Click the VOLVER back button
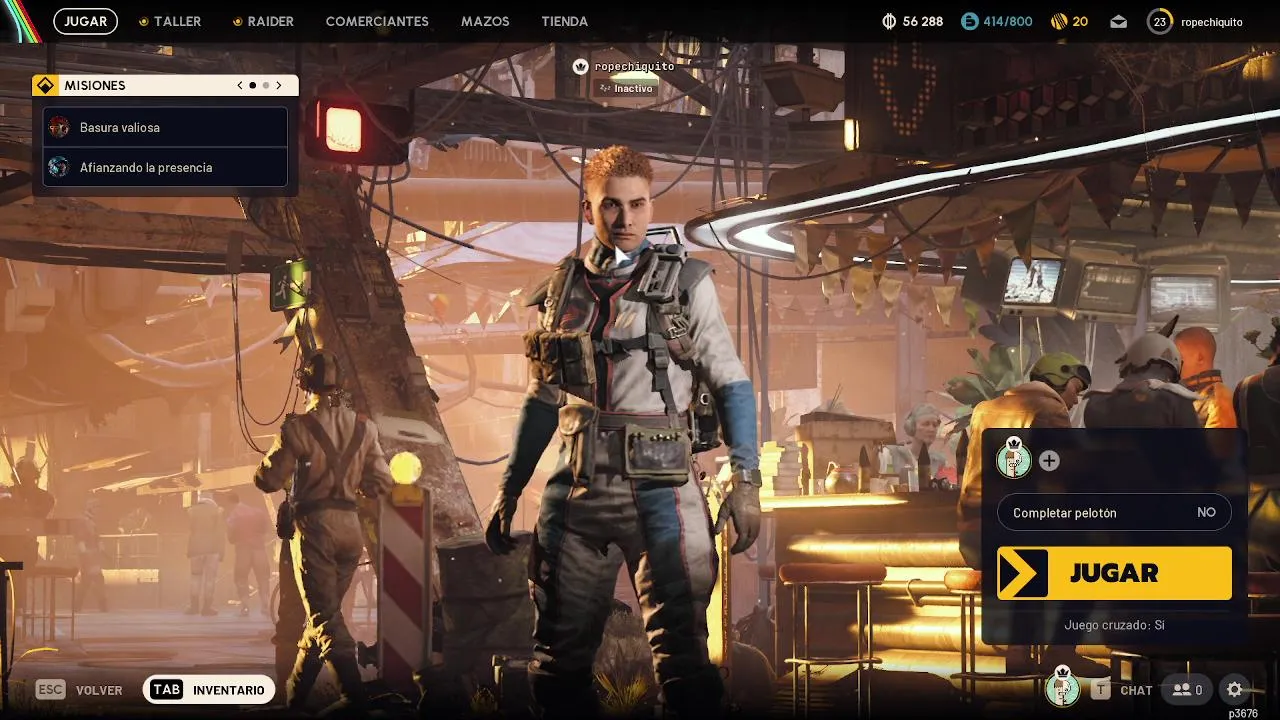1280x720 pixels. tap(79, 690)
